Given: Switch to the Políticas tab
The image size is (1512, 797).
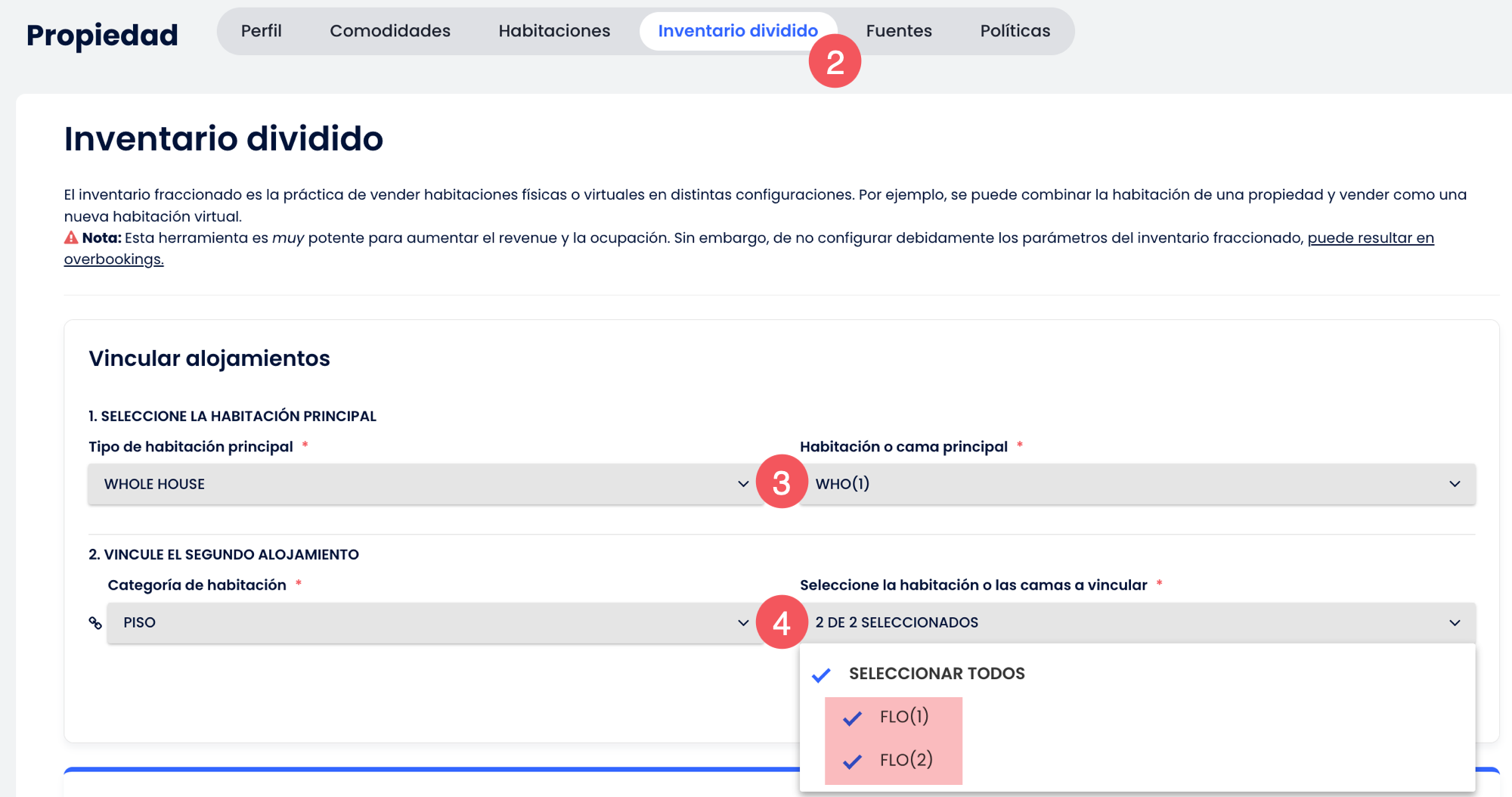Looking at the screenshot, I should coord(1015,31).
